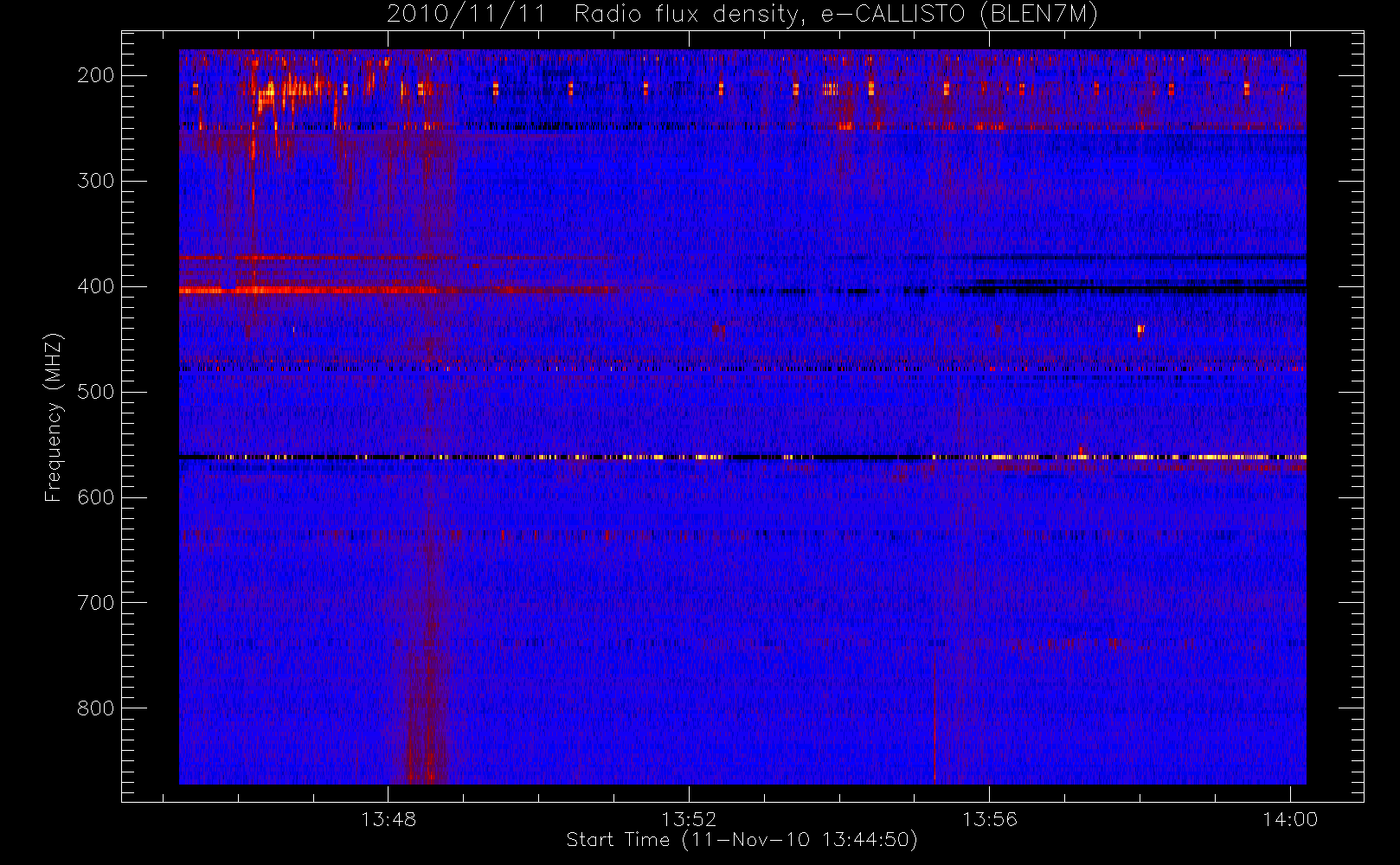Image resolution: width=1400 pixels, height=865 pixels.
Task: Click the 400 frequency tick label
Action: (x=96, y=286)
